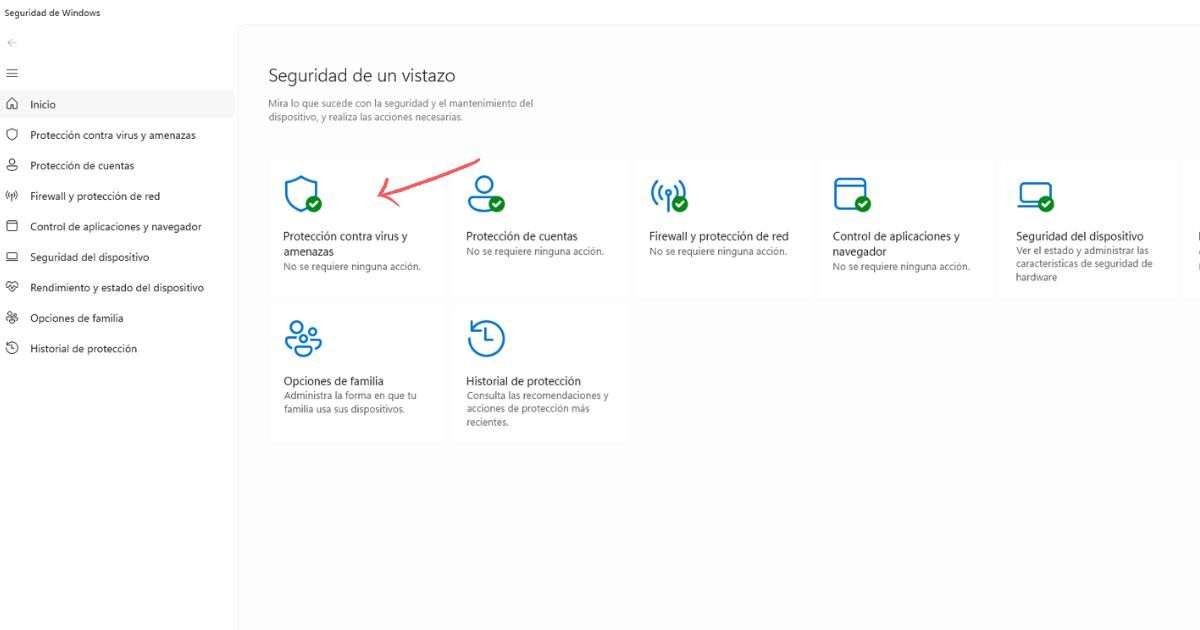Click the clock icon on Historial de protección card

pyautogui.click(x=486, y=339)
